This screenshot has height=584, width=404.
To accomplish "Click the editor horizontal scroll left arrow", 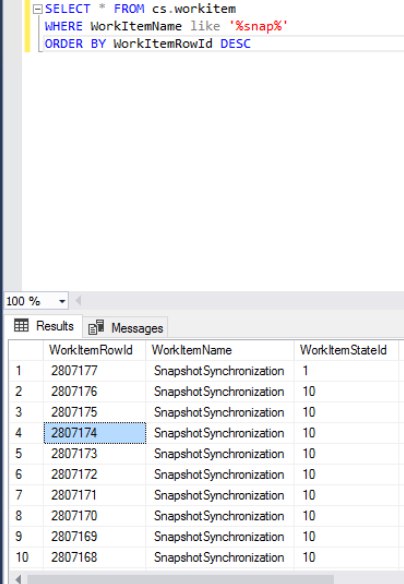I will click(78, 301).
